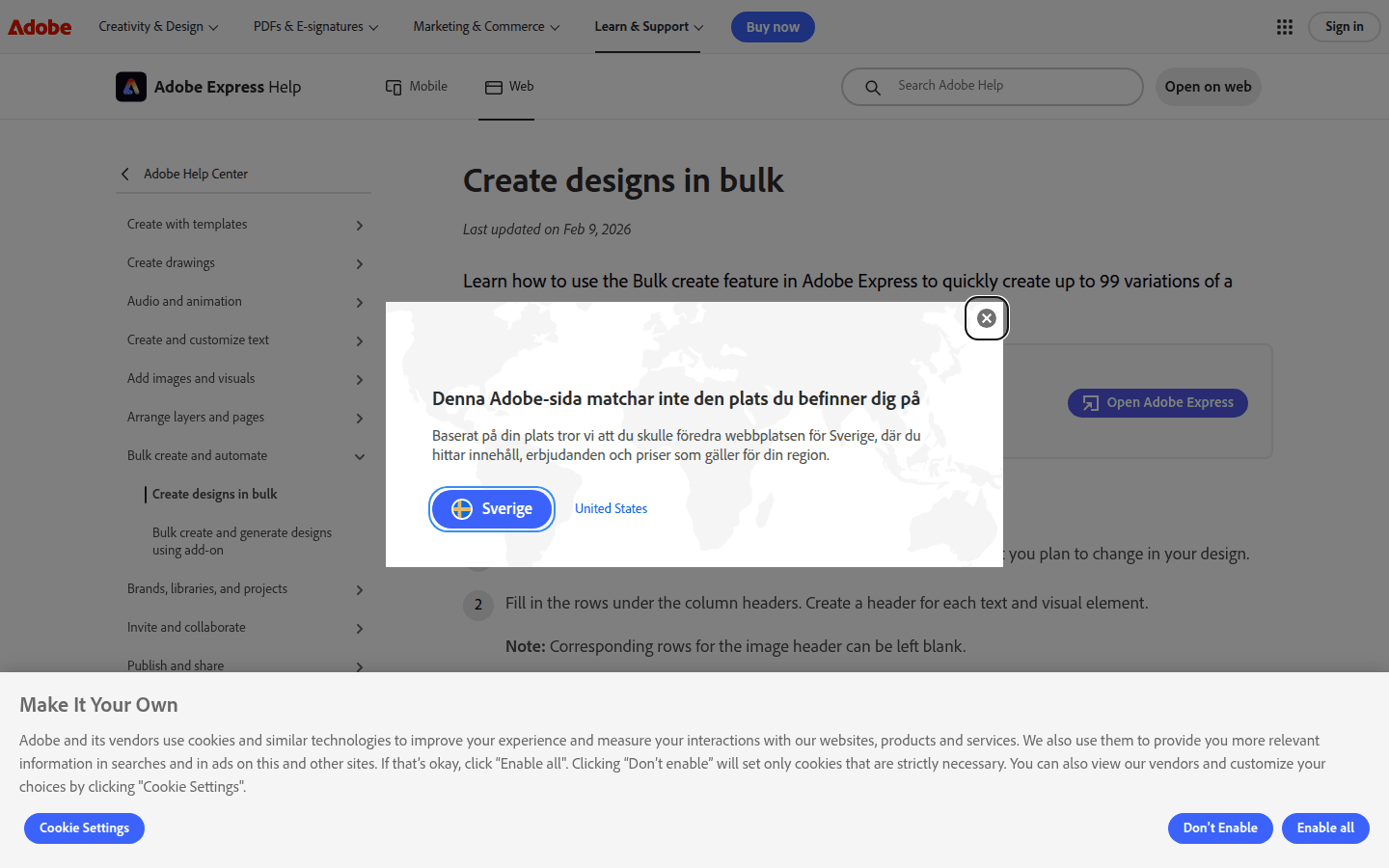Image resolution: width=1389 pixels, height=868 pixels.
Task: Click Don't Enable cookies button
Action: (1220, 828)
